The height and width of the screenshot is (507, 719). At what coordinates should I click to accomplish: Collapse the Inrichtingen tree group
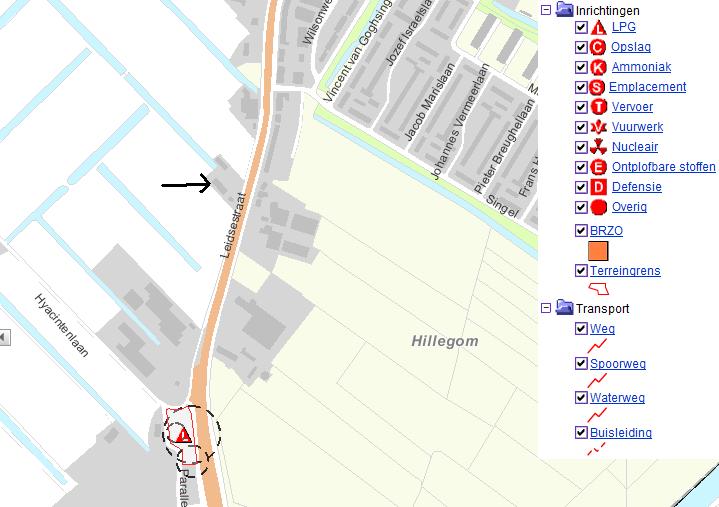(546, 10)
